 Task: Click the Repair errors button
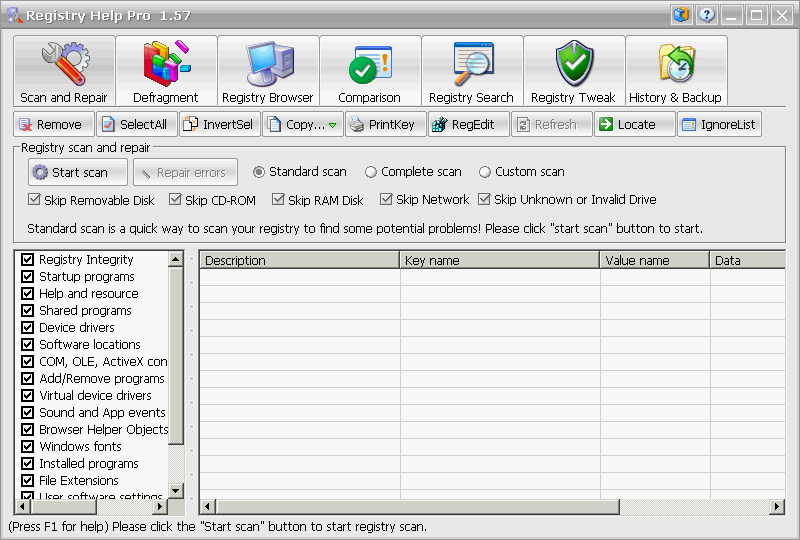pos(185,173)
